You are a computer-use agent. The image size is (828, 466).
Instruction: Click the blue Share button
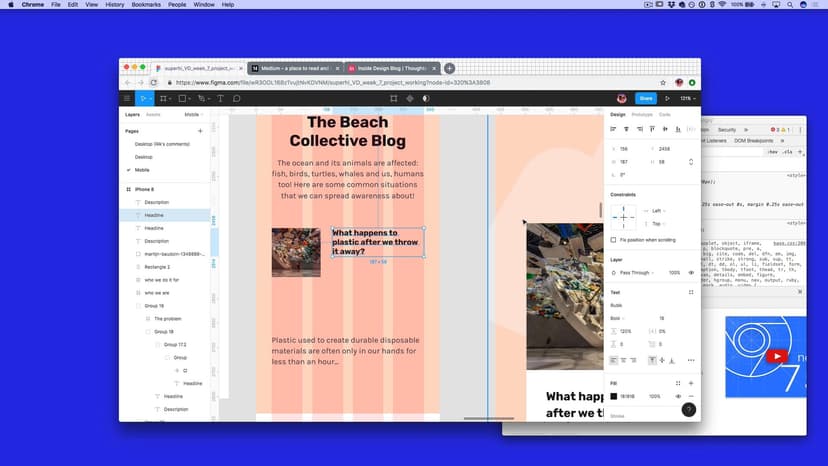point(645,98)
